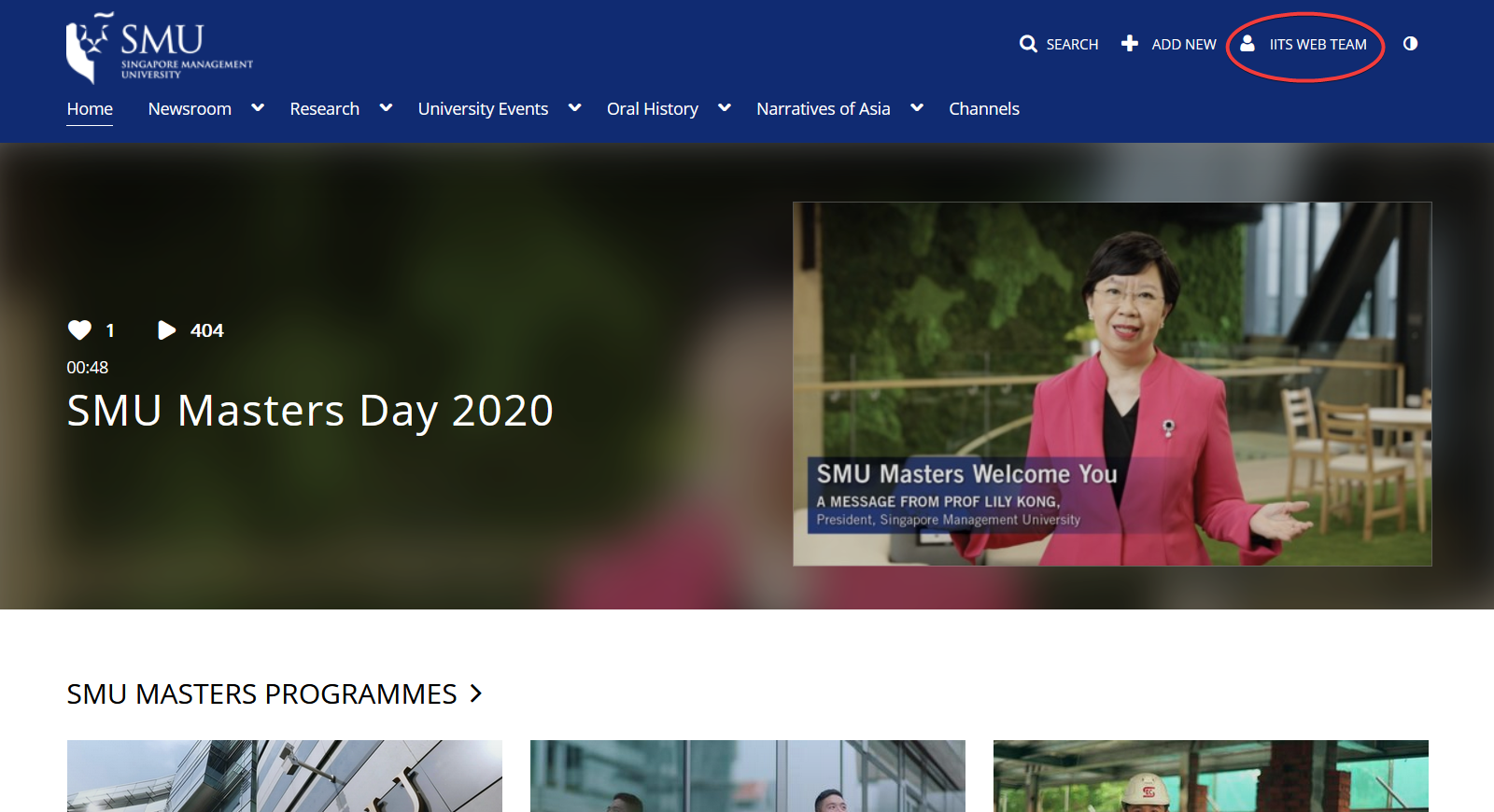Open the SMU Masters Day 2020 title

310,411
